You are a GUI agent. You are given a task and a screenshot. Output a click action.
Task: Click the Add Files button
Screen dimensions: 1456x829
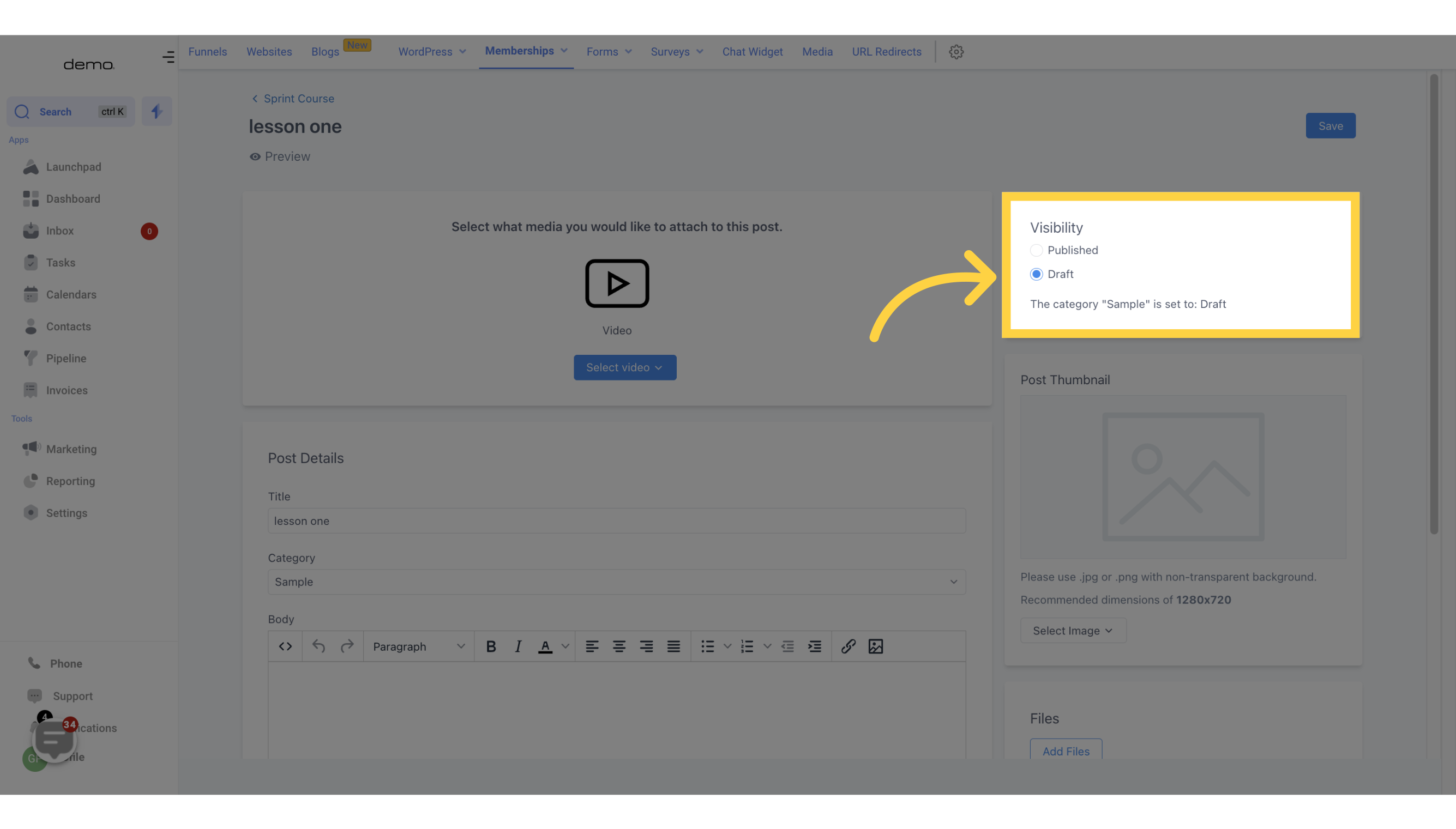(x=1066, y=751)
